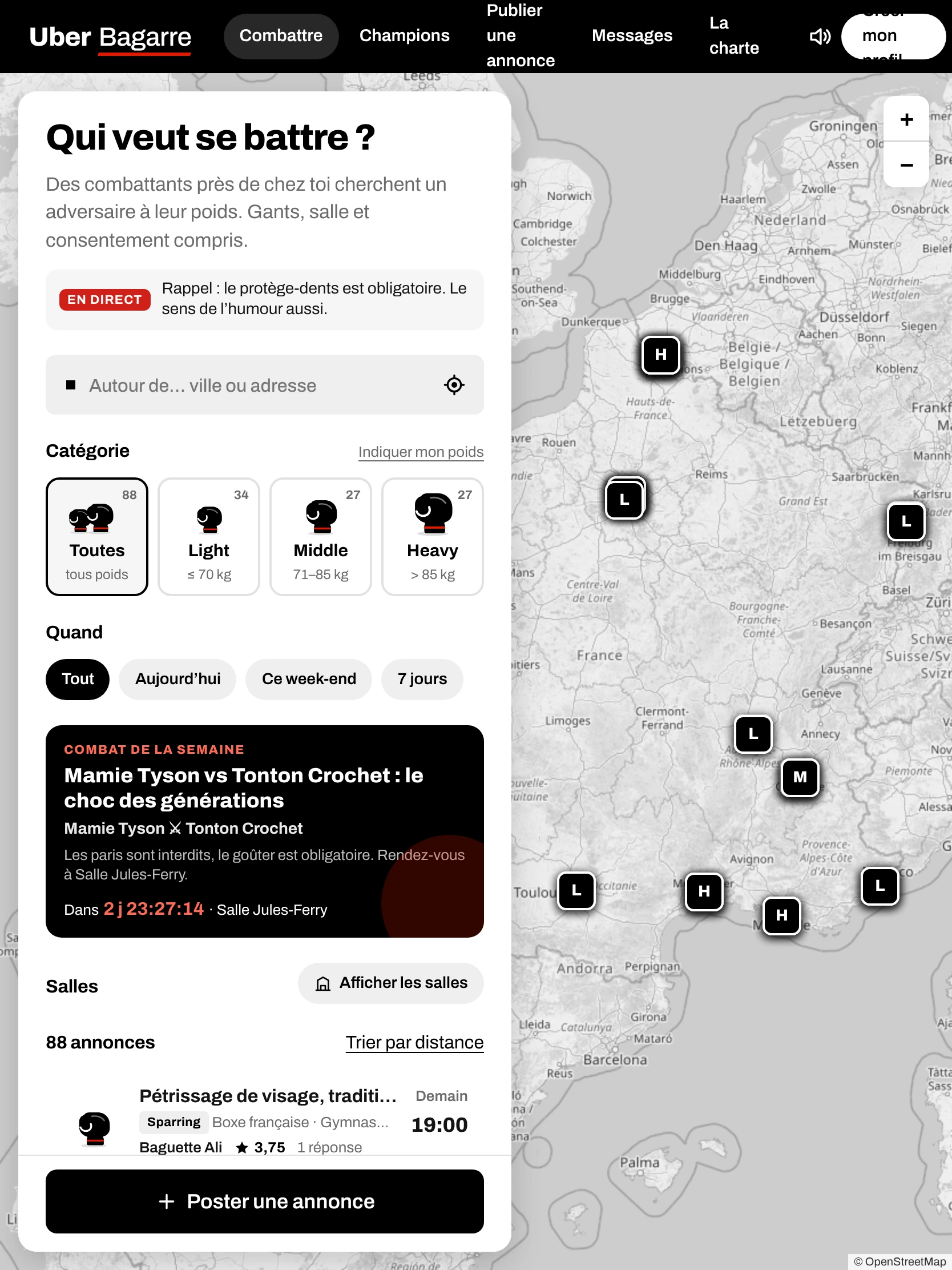This screenshot has height=1270, width=952.
Task: Click Indiquer mon poids link
Action: pyautogui.click(x=421, y=452)
